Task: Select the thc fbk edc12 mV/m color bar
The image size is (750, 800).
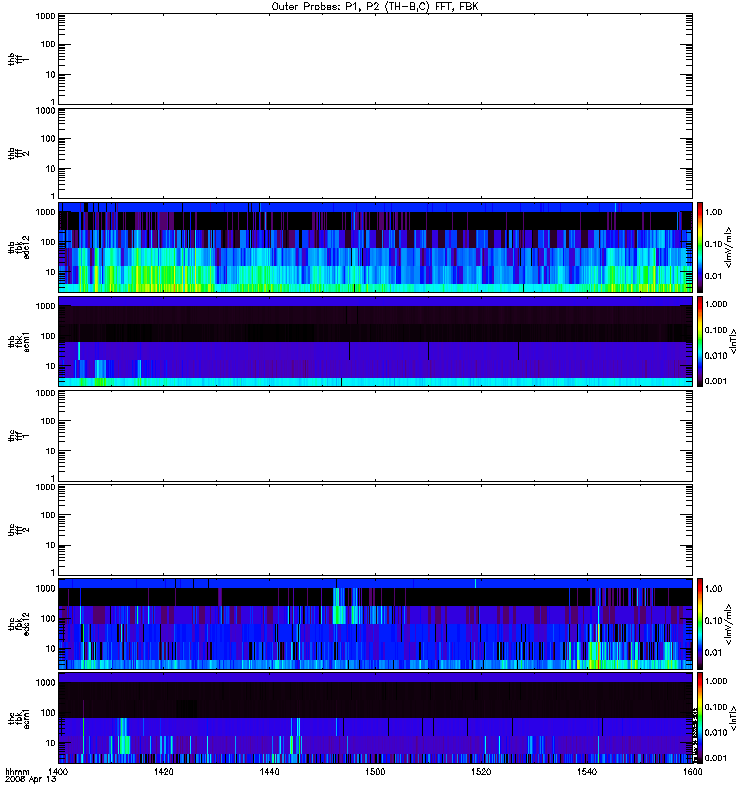Action: (x=700, y=623)
